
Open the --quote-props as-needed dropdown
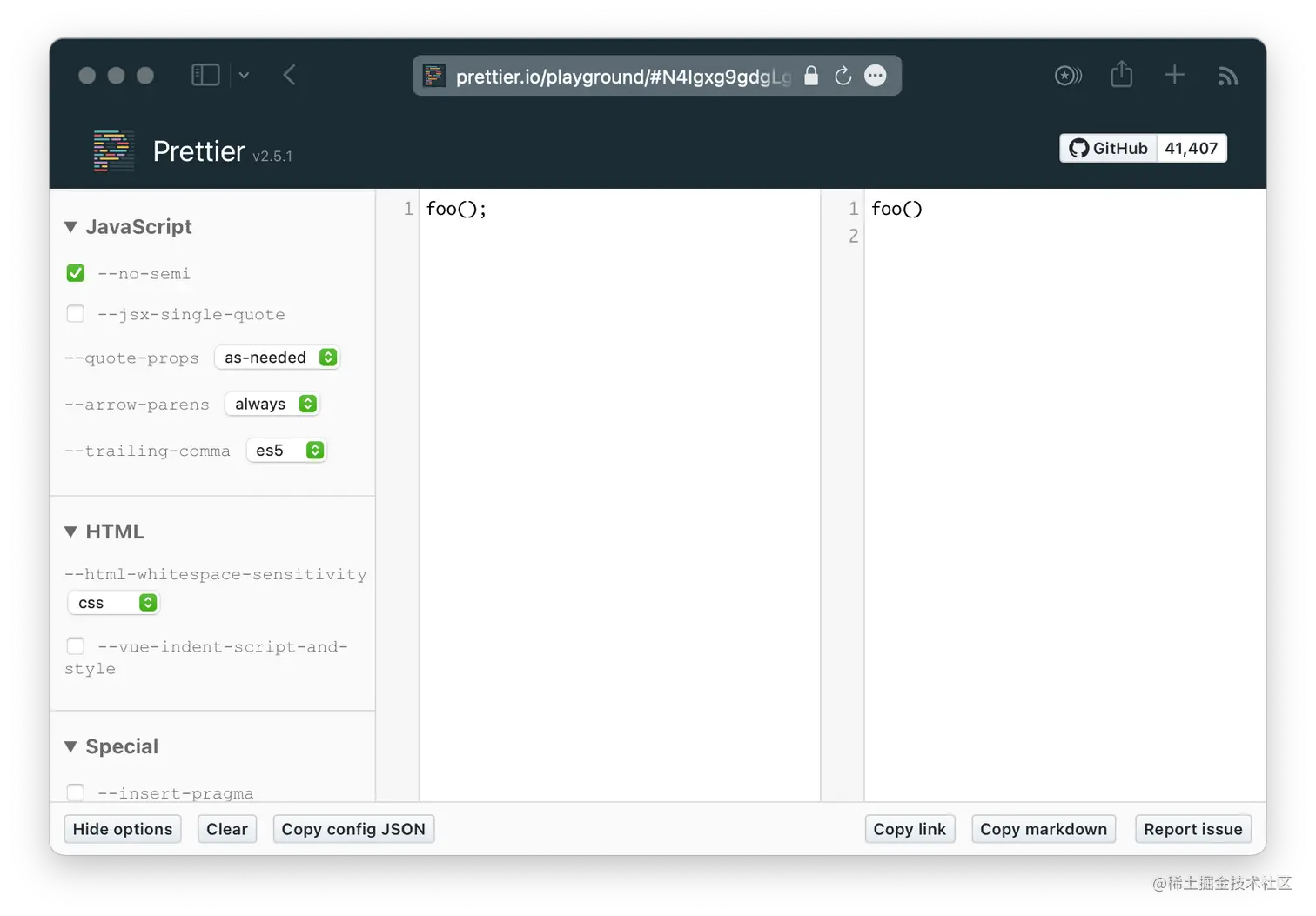pyautogui.click(x=277, y=358)
